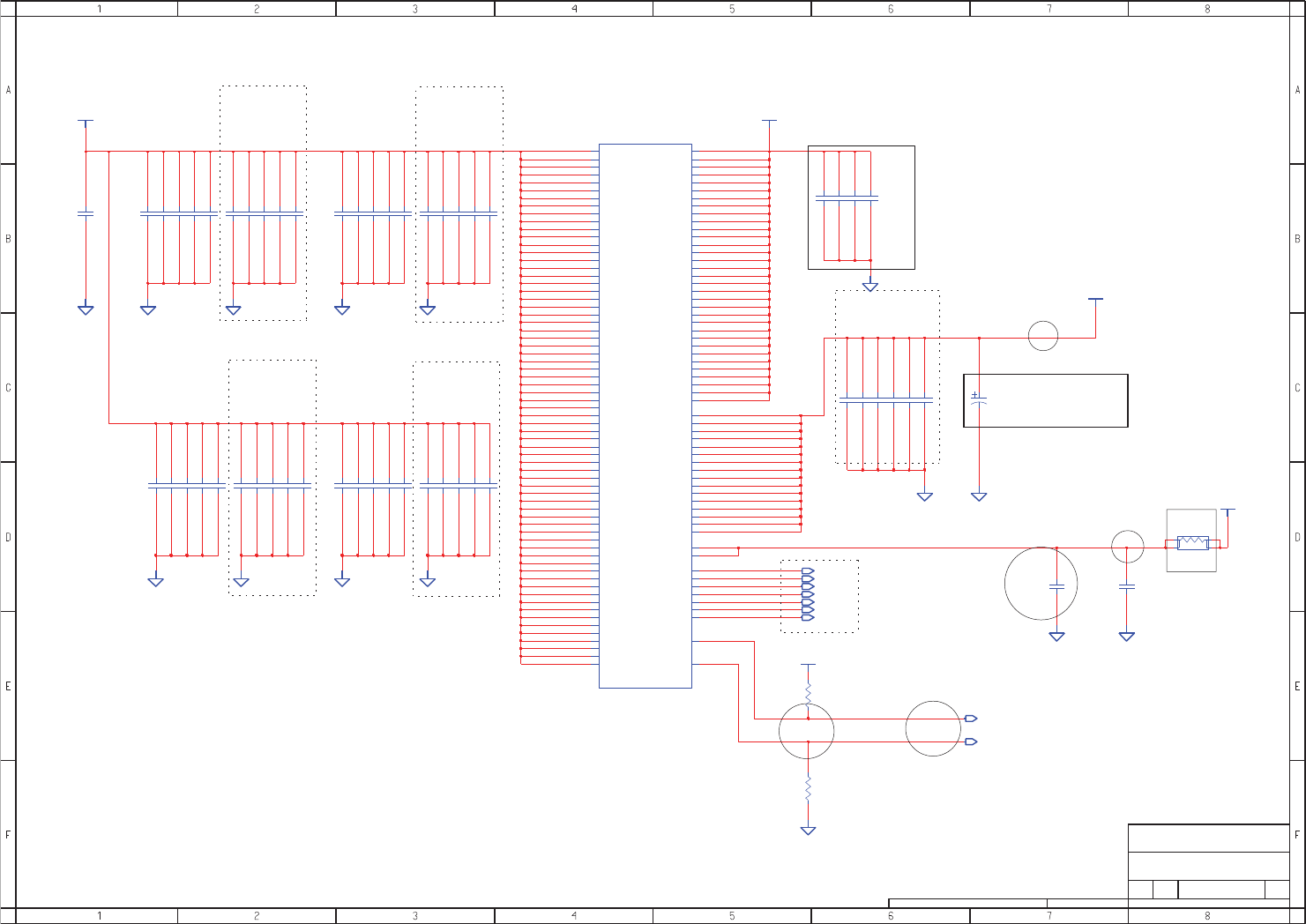1306x924 pixels.
Task: Click the polarized capacitor with plus sign
Action: (x=978, y=399)
